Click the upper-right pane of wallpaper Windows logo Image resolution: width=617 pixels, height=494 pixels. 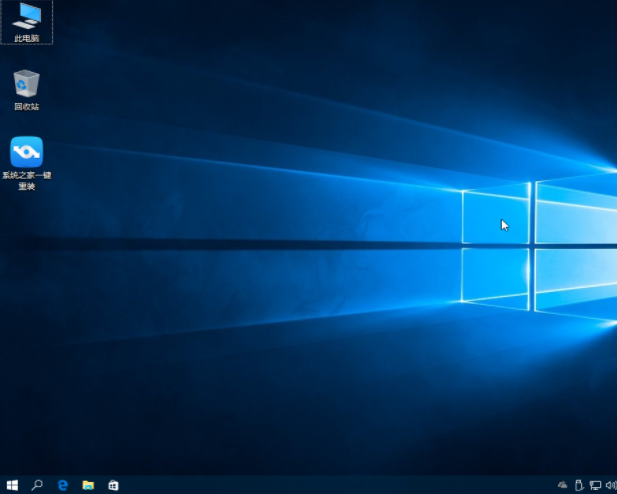point(575,210)
